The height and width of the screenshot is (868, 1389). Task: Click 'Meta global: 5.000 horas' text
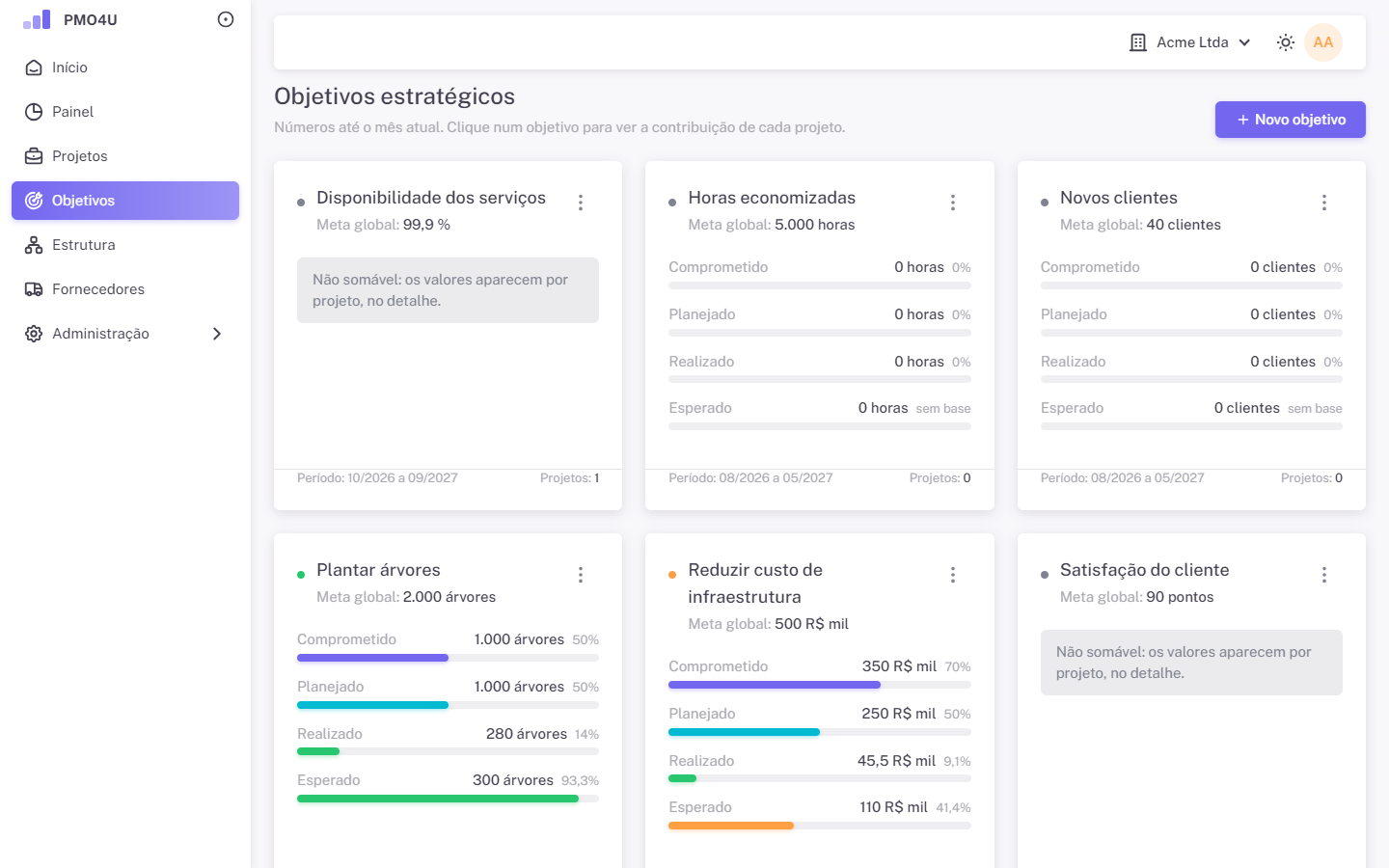772,225
